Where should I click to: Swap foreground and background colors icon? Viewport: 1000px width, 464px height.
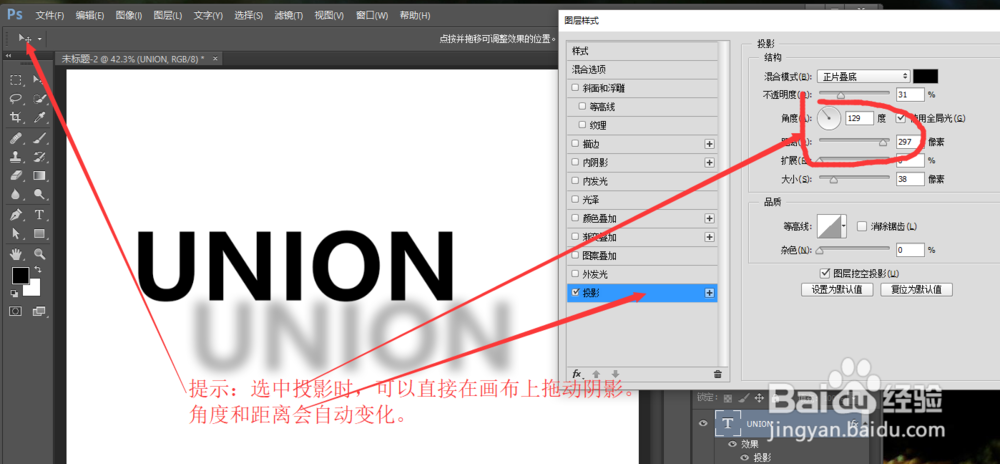click(37, 270)
